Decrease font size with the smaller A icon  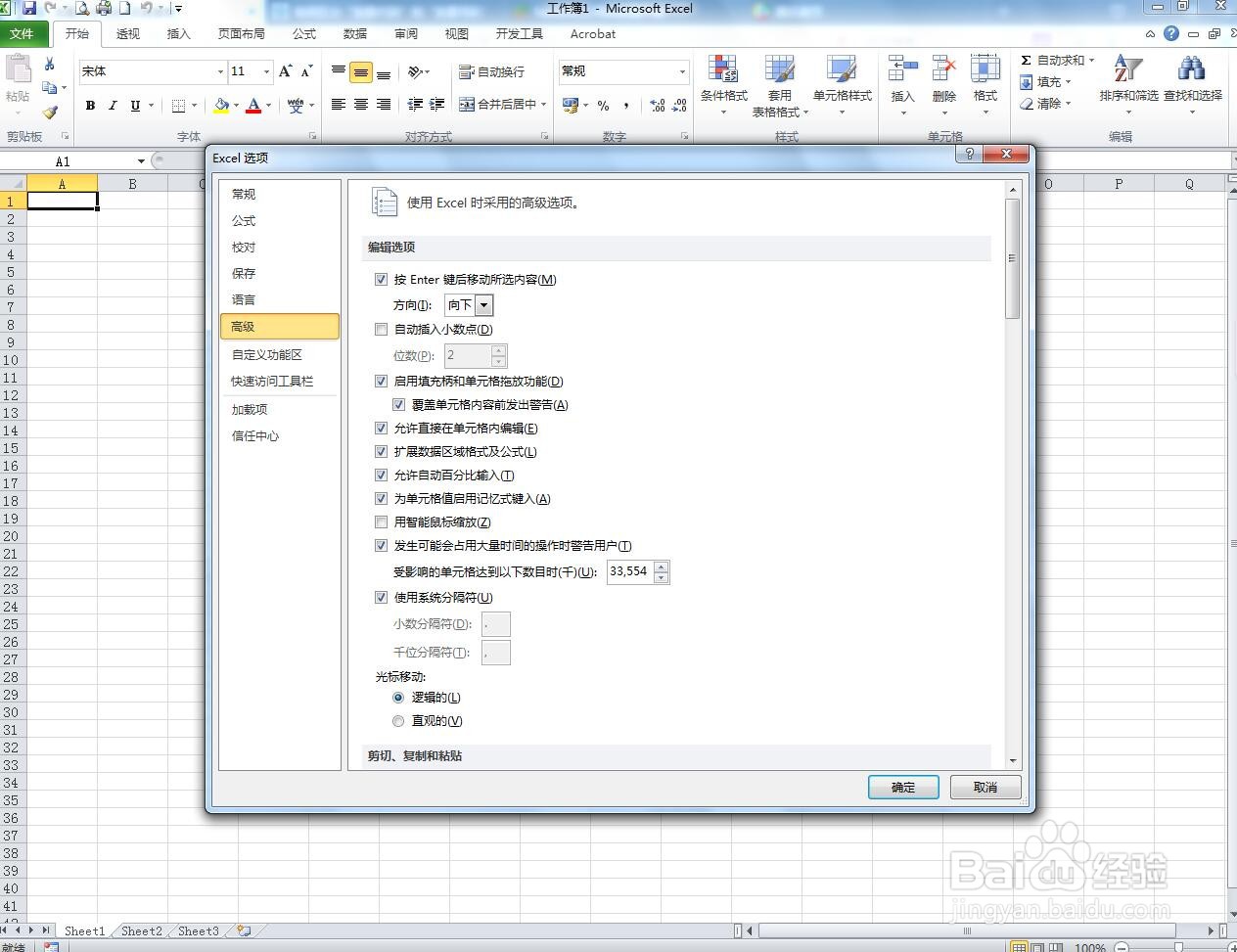(x=306, y=71)
